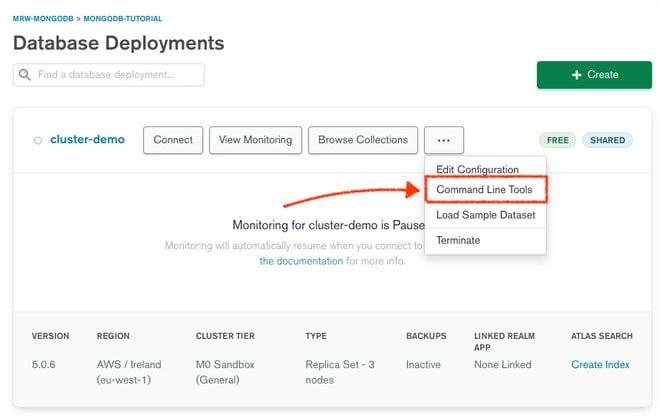Open the documentation link
The height and width of the screenshot is (418, 660).
click(x=302, y=261)
